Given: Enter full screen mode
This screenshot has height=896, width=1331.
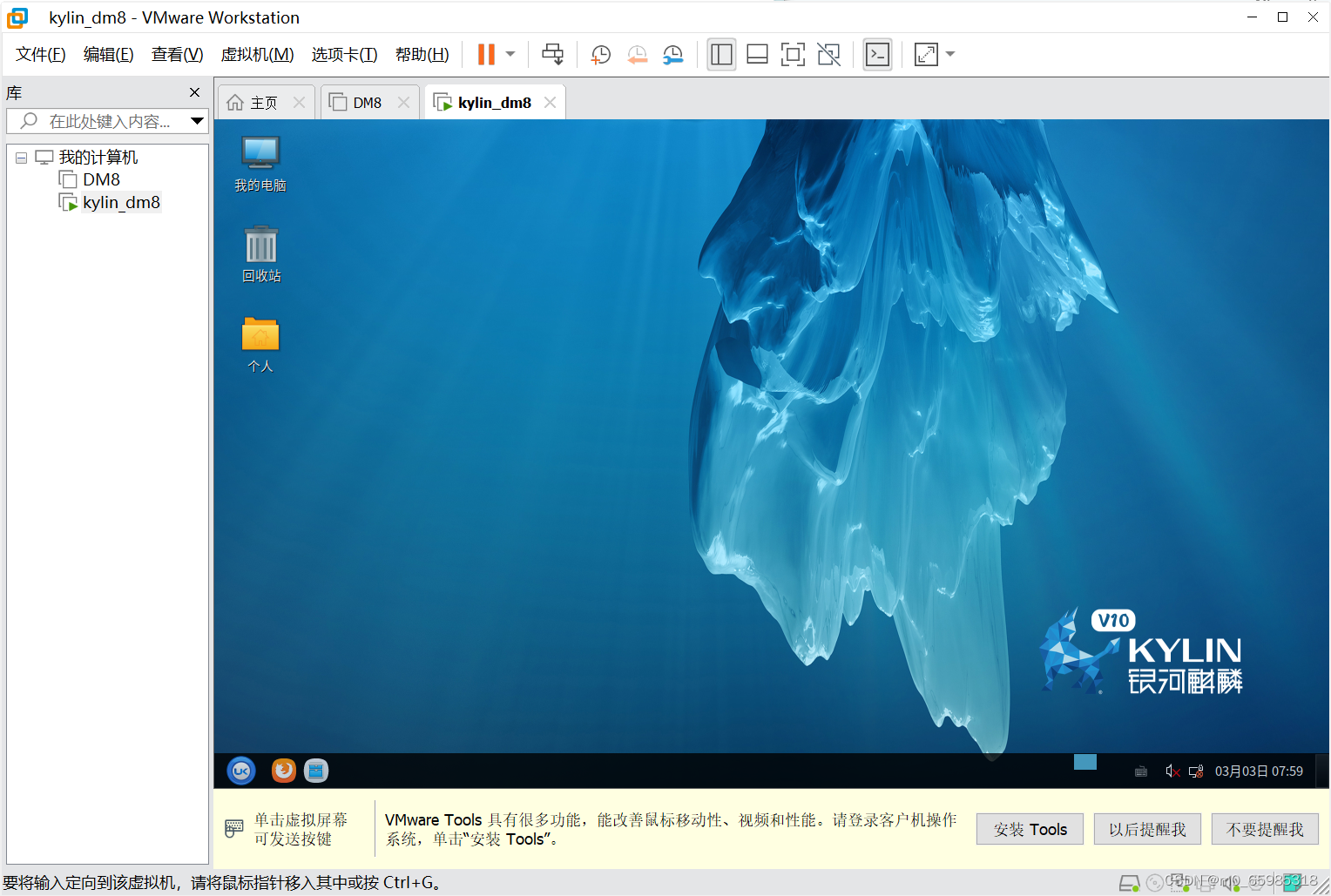Looking at the screenshot, I should 793,54.
